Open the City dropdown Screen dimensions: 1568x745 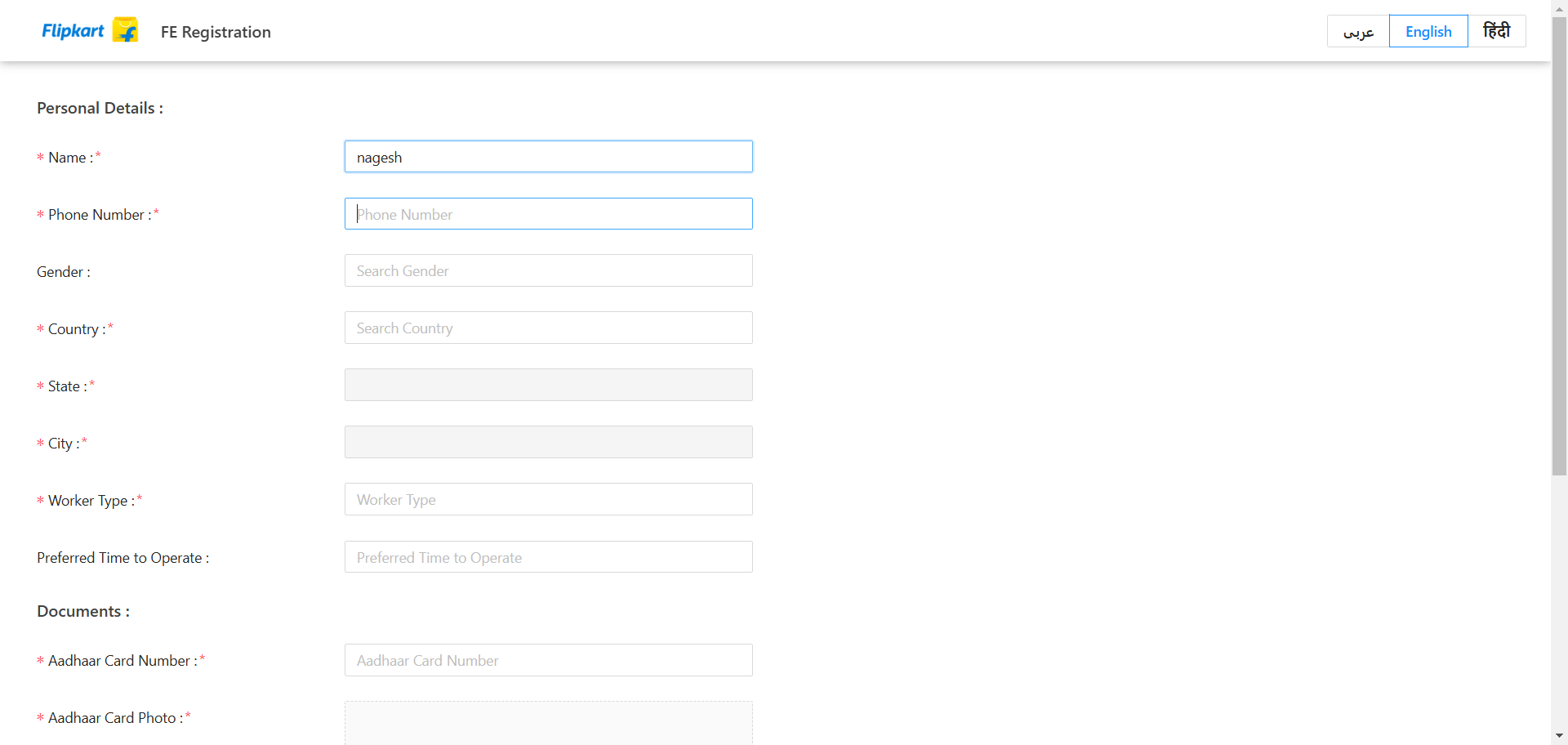[548, 443]
